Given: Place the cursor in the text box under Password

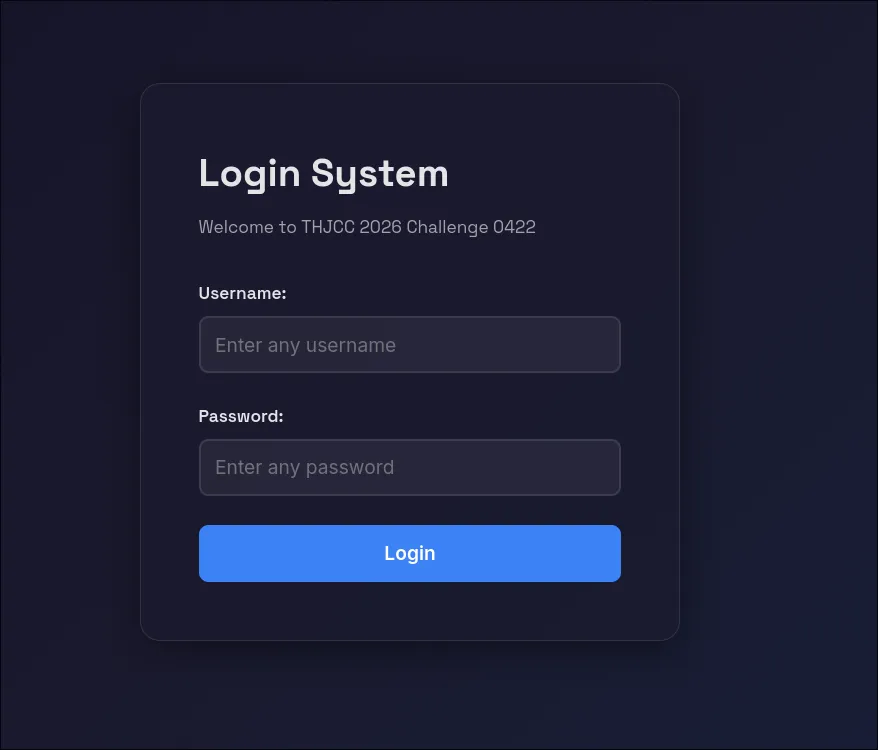Looking at the screenshot, I should click(x=409, y=467).
